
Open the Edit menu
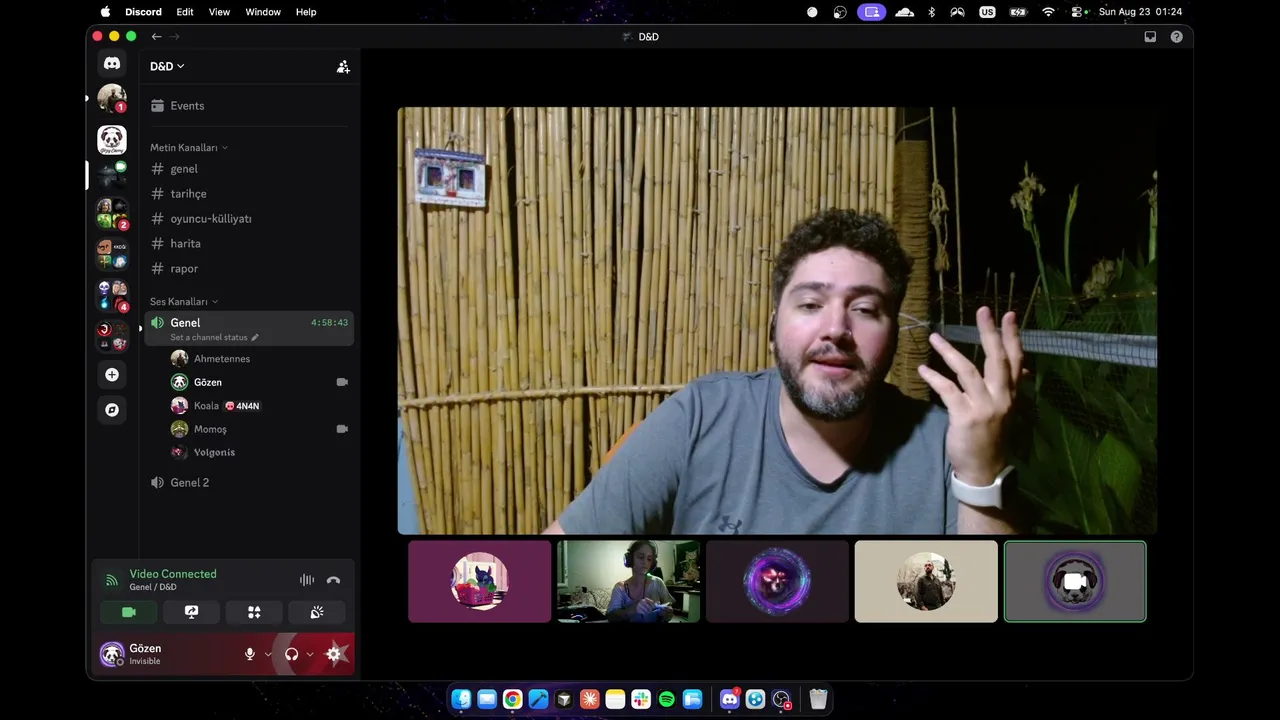(x=185, y=12)
